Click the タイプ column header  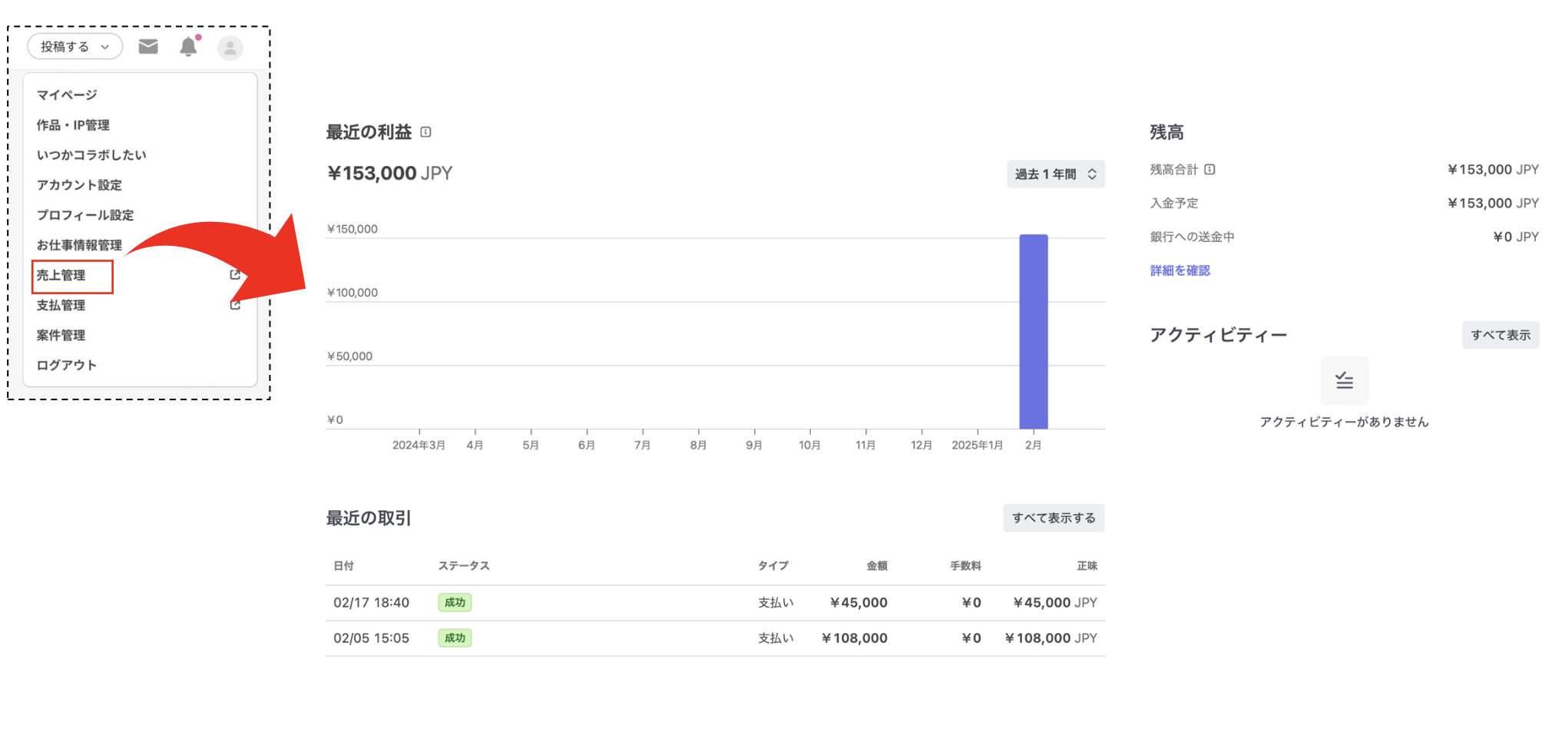[x=773, y=565]
